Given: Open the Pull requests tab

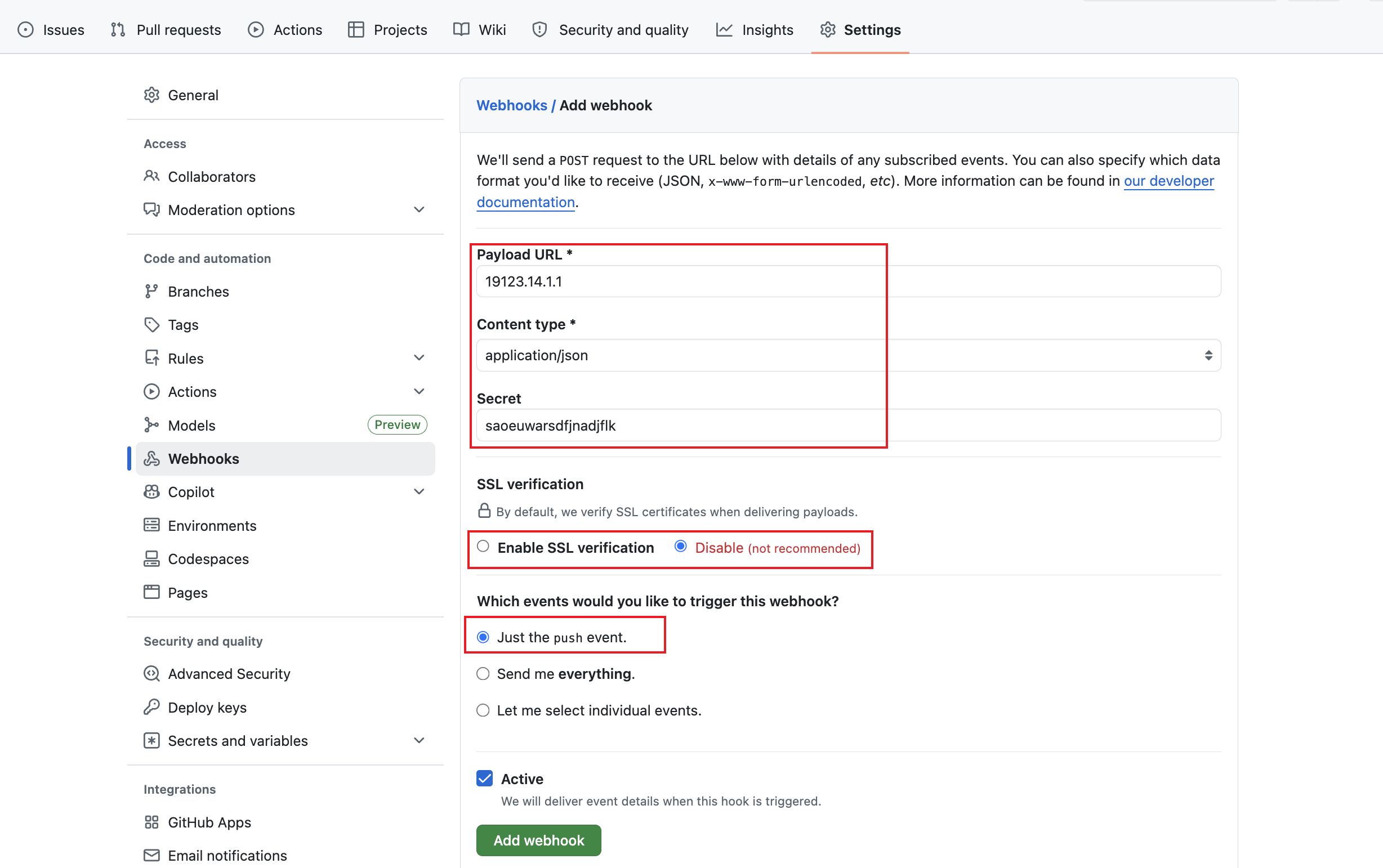Looking at the screenshot, I should point(178,29).
